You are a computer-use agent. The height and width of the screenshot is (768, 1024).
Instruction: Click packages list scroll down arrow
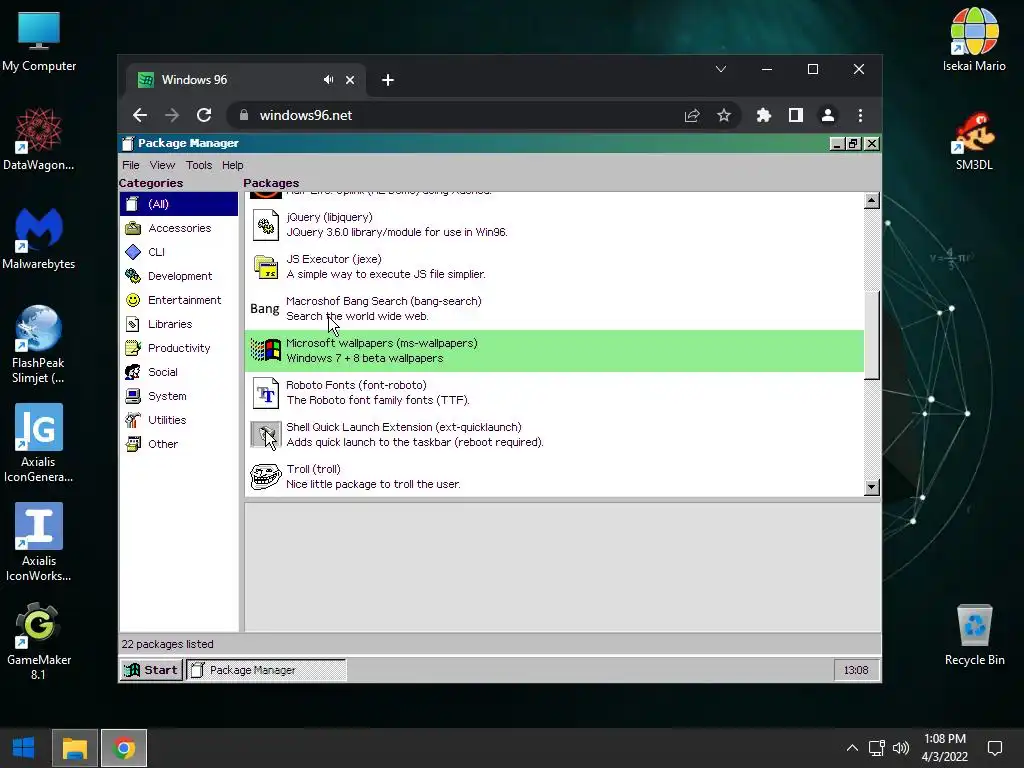point(871,487)
